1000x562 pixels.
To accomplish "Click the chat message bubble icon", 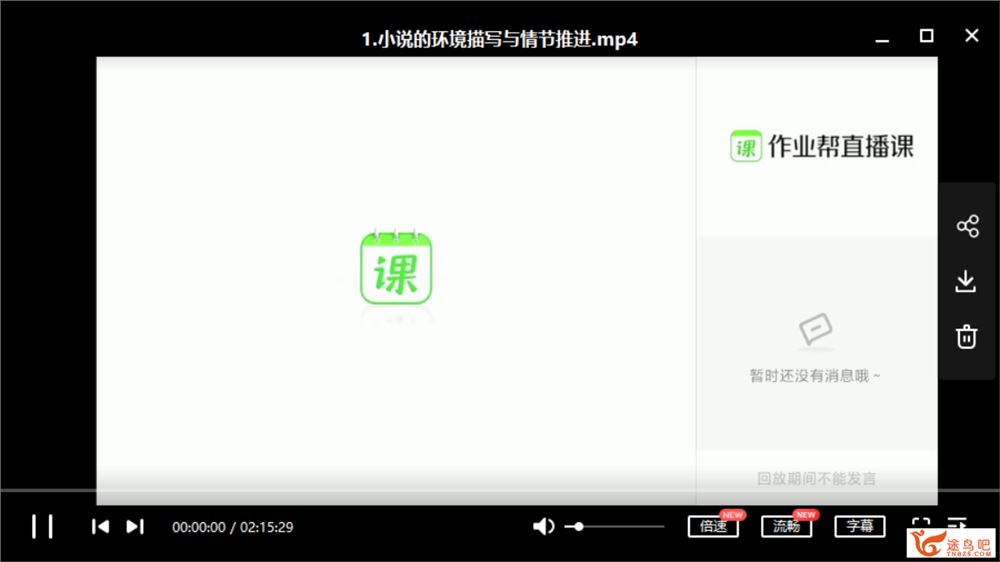I will [816, 329].
